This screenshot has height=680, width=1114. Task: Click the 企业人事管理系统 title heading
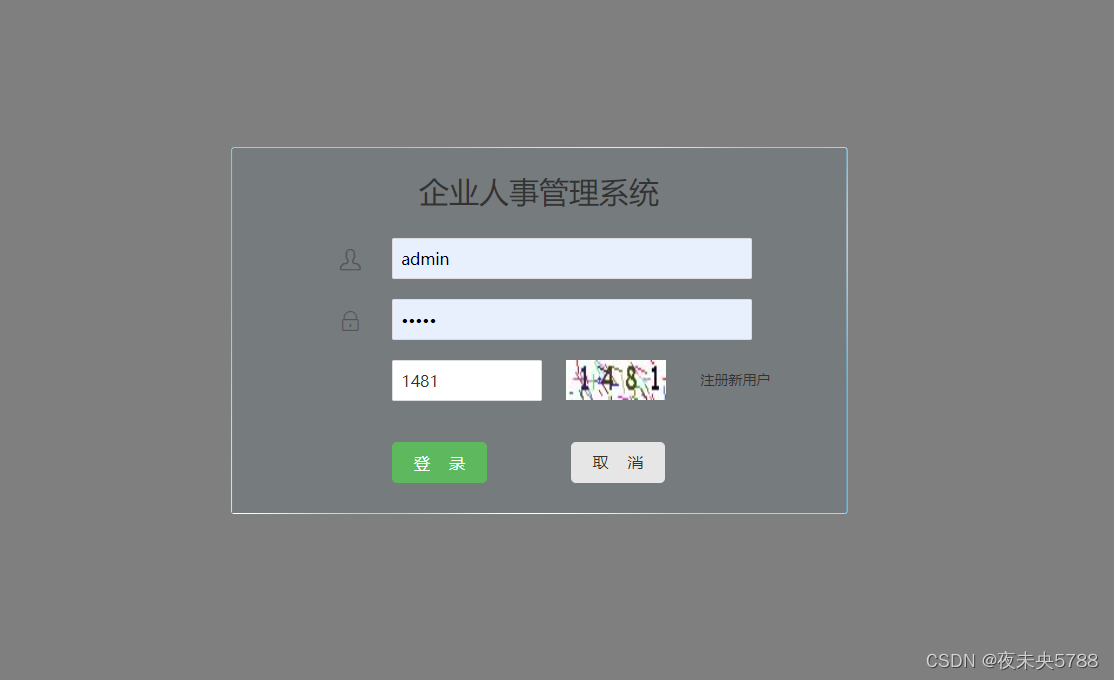[539, 193]
